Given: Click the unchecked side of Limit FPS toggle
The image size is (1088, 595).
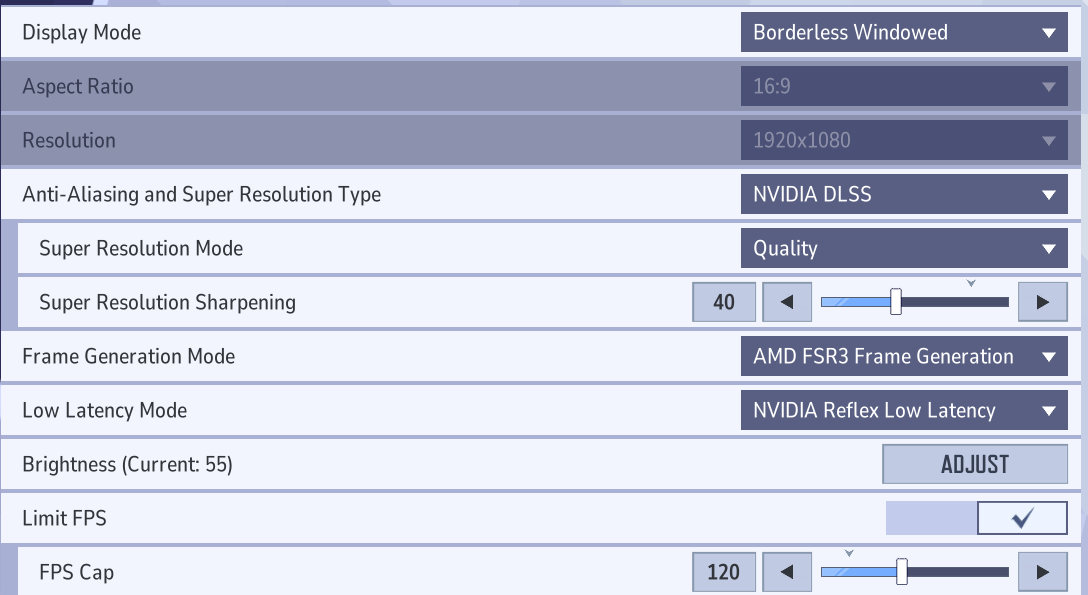Looking at the screenshot, I should click(931, 518).
